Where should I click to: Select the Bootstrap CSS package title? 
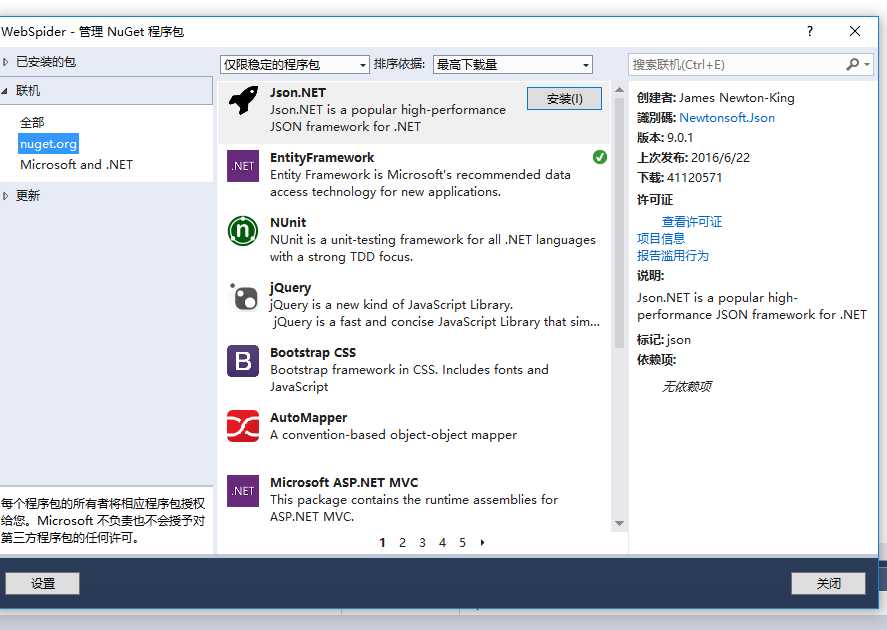[x=313, y=352]
